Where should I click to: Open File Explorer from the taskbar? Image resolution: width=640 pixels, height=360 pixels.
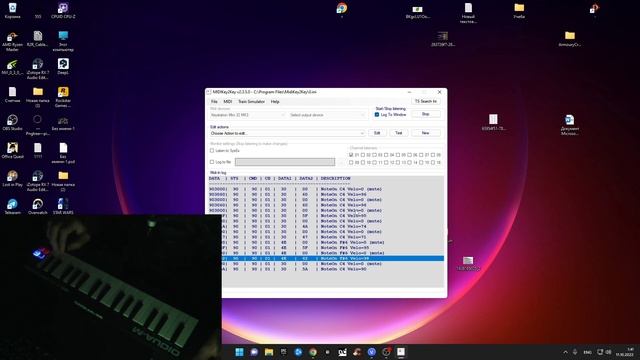269,352
